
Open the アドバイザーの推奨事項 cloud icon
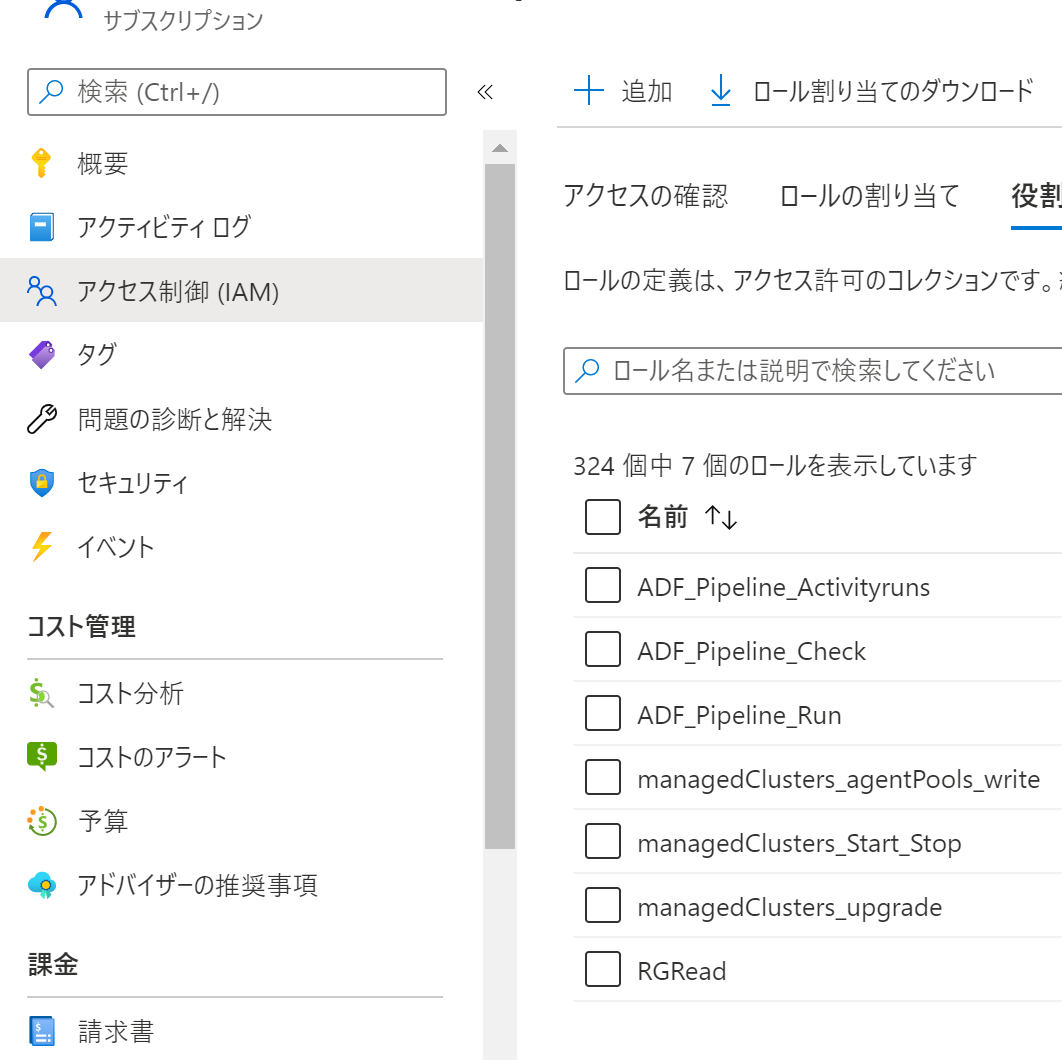(42, 885)
